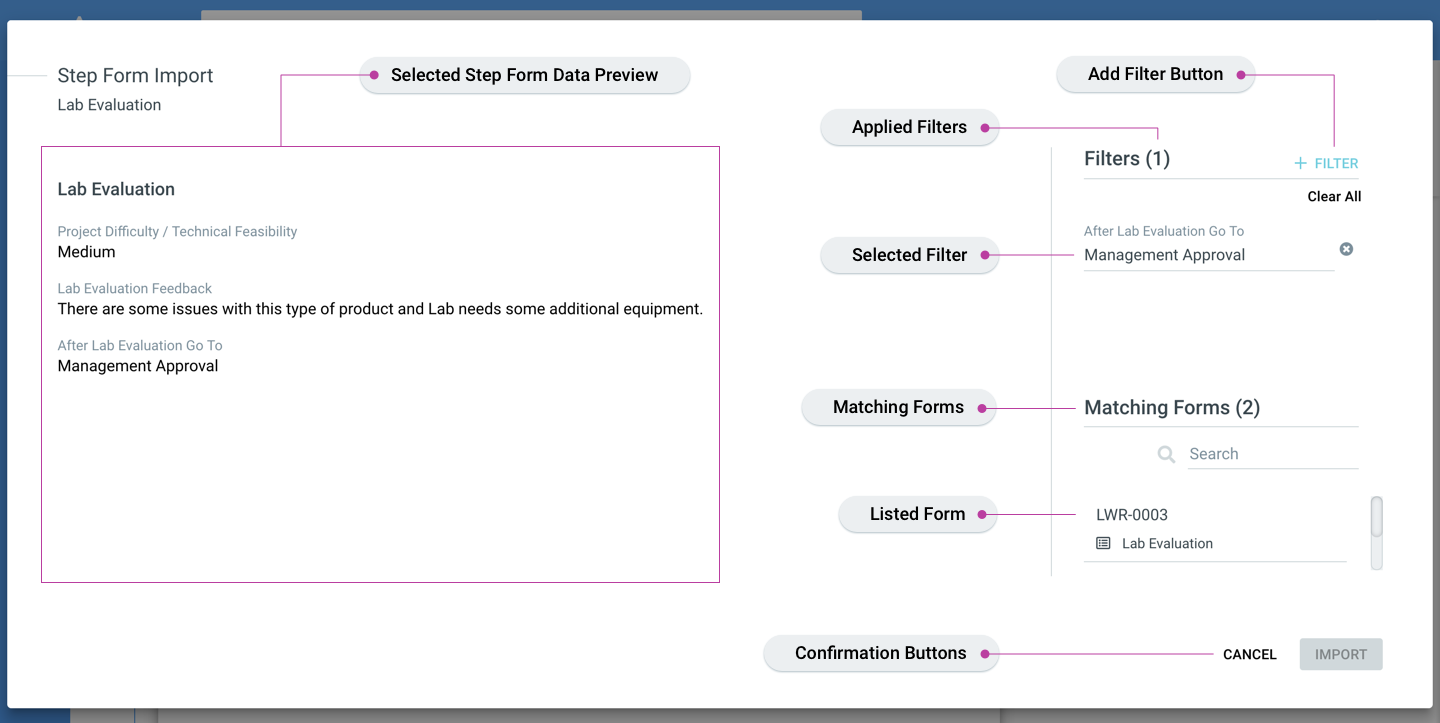1440x723 pixels.
Task: Click the magnifier search icon
Action: tap(1166, 454)
